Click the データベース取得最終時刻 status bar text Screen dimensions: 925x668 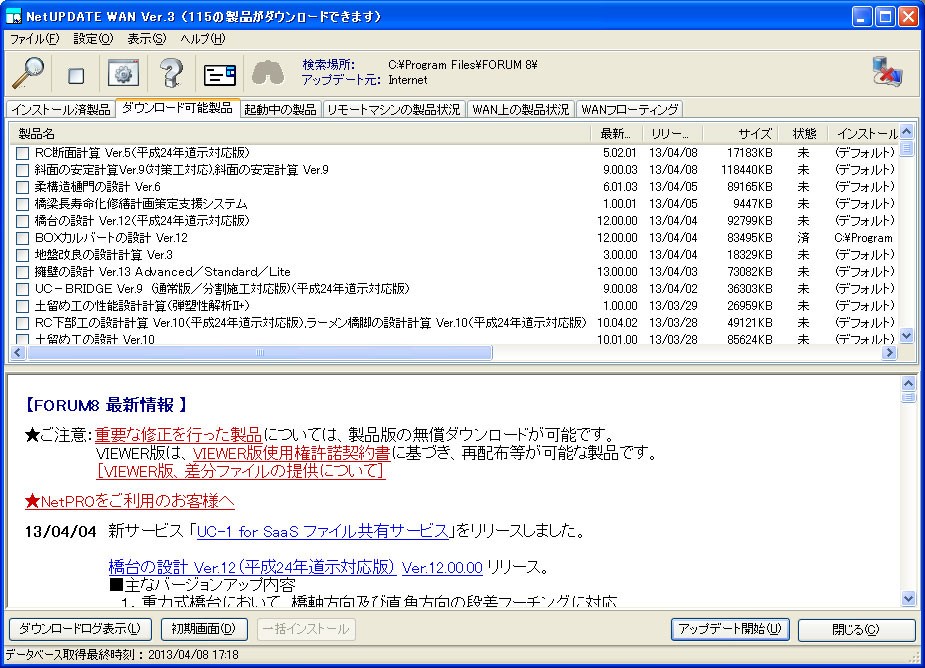click(x=122, y=655)
